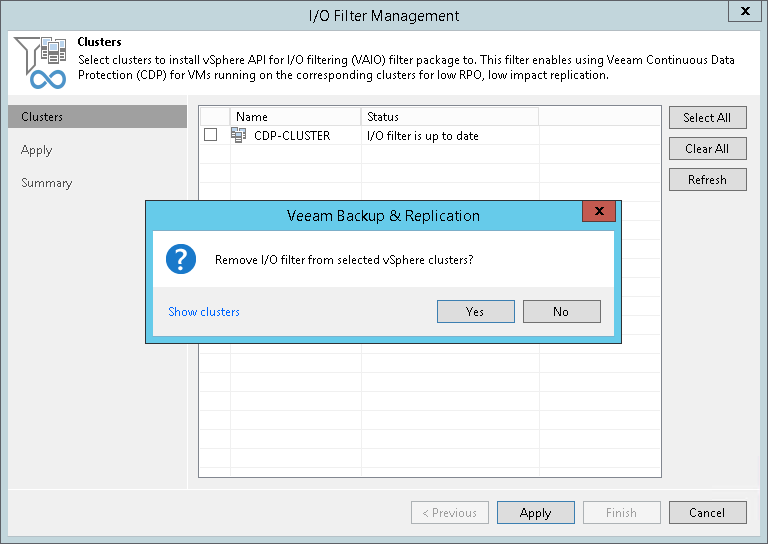Viewport: 768px width, 544px height.
Task: Select the CDP-CLUSTER row name
Action: point(292,135)
